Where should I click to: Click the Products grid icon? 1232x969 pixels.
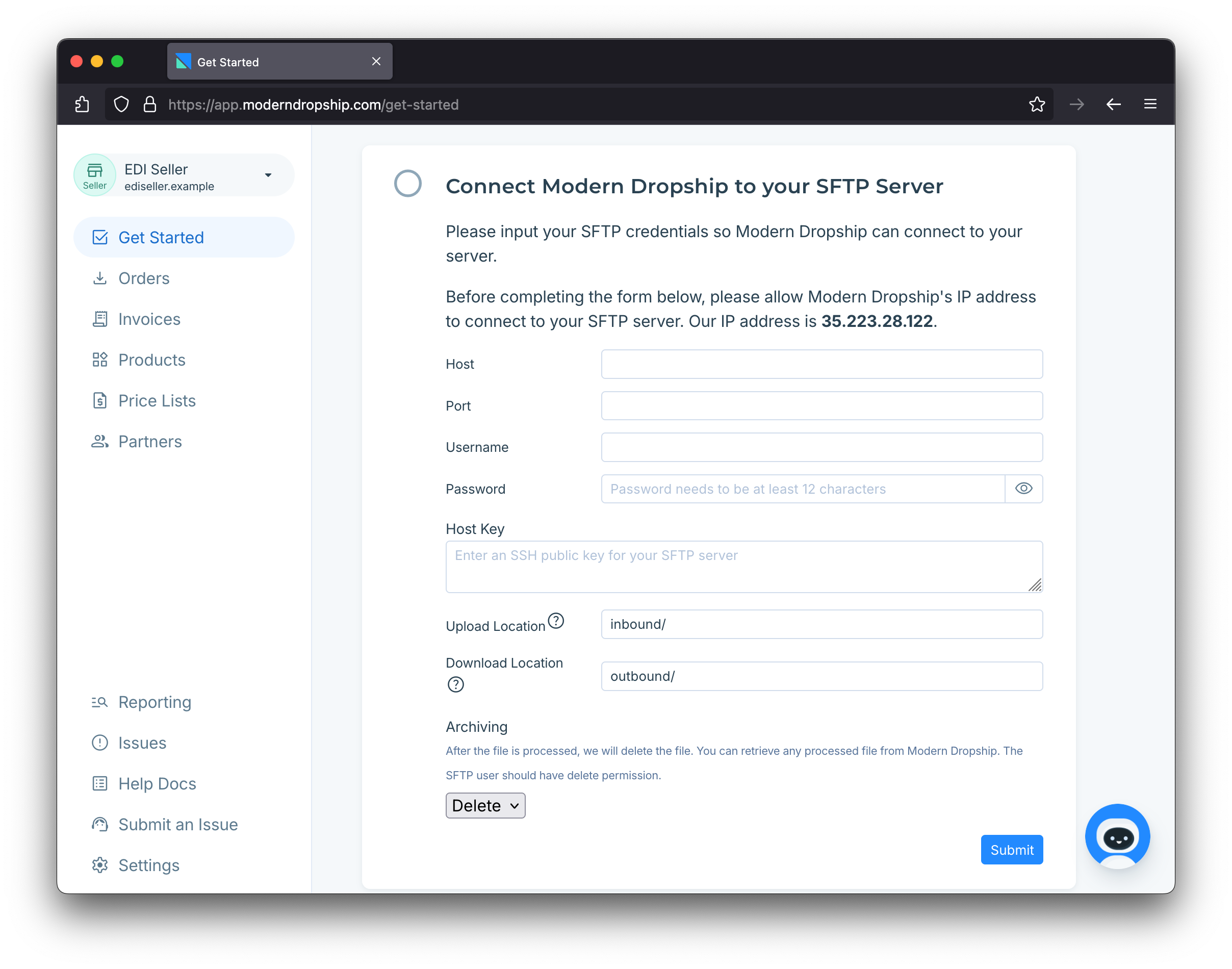tap(100, 360)
